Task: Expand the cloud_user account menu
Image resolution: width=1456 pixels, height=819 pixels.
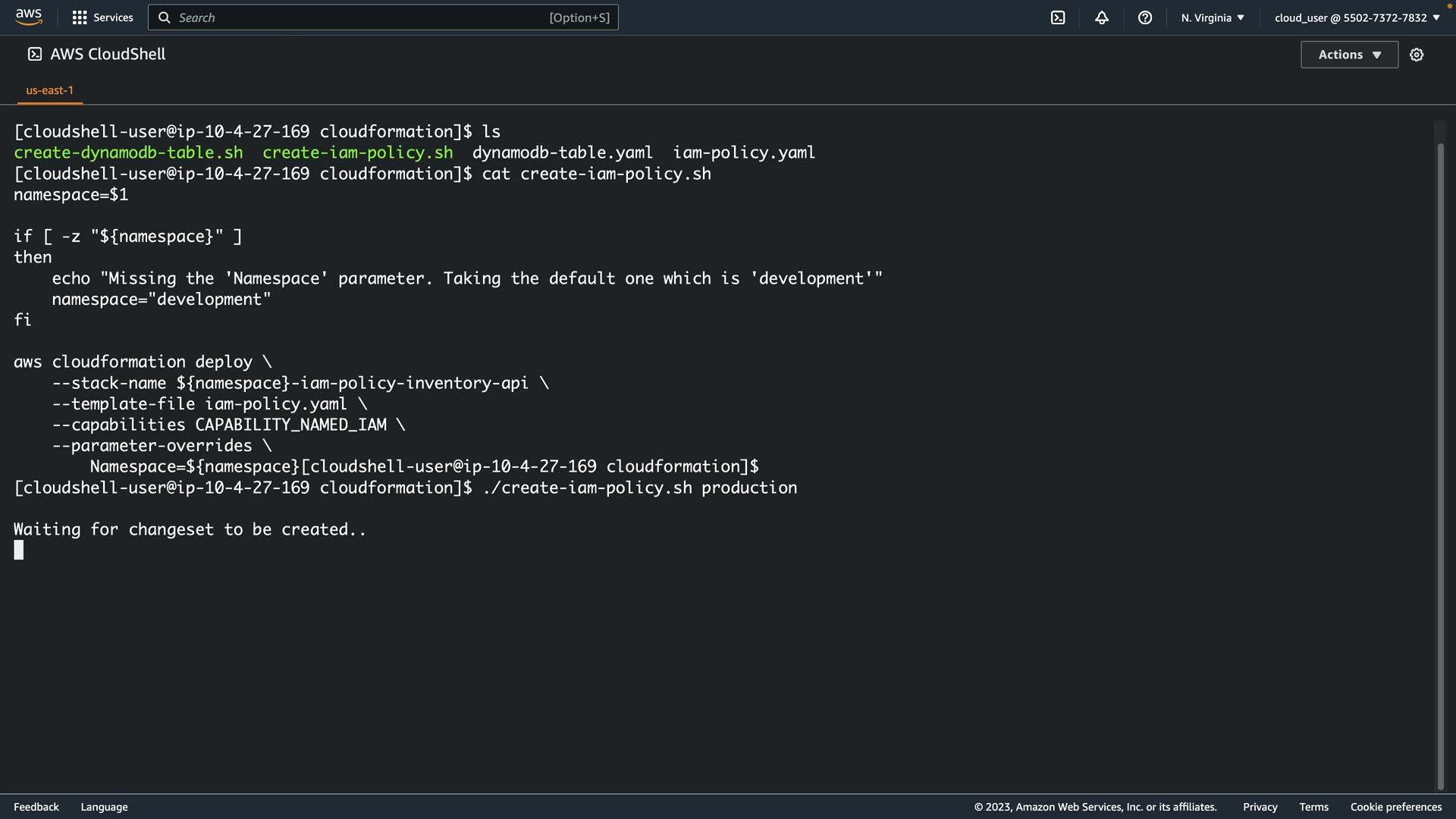Action: tap(1357, 17)
